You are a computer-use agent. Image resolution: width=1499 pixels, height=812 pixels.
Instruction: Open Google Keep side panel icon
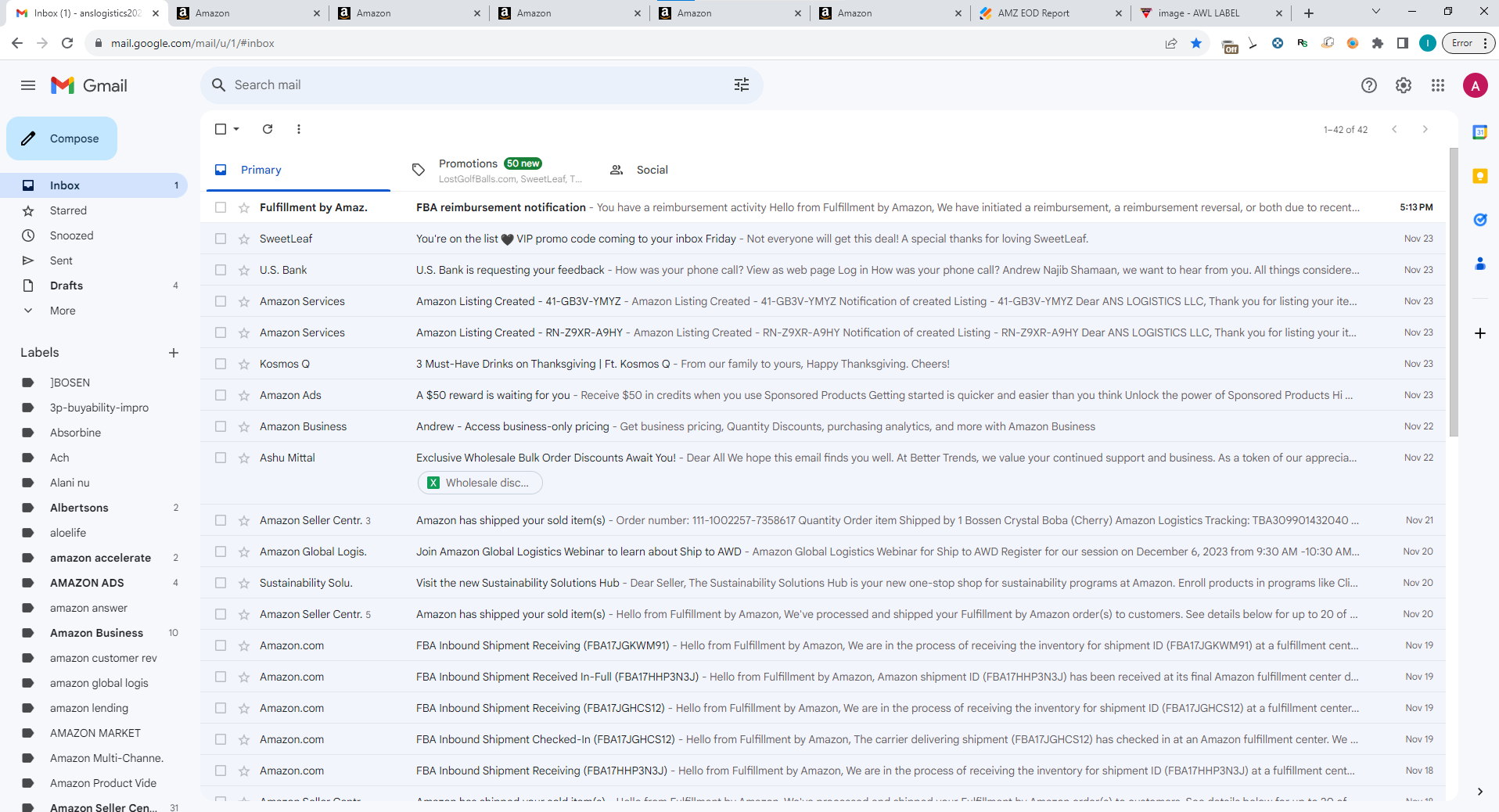pyautogui.click(x=1480, y=176)
